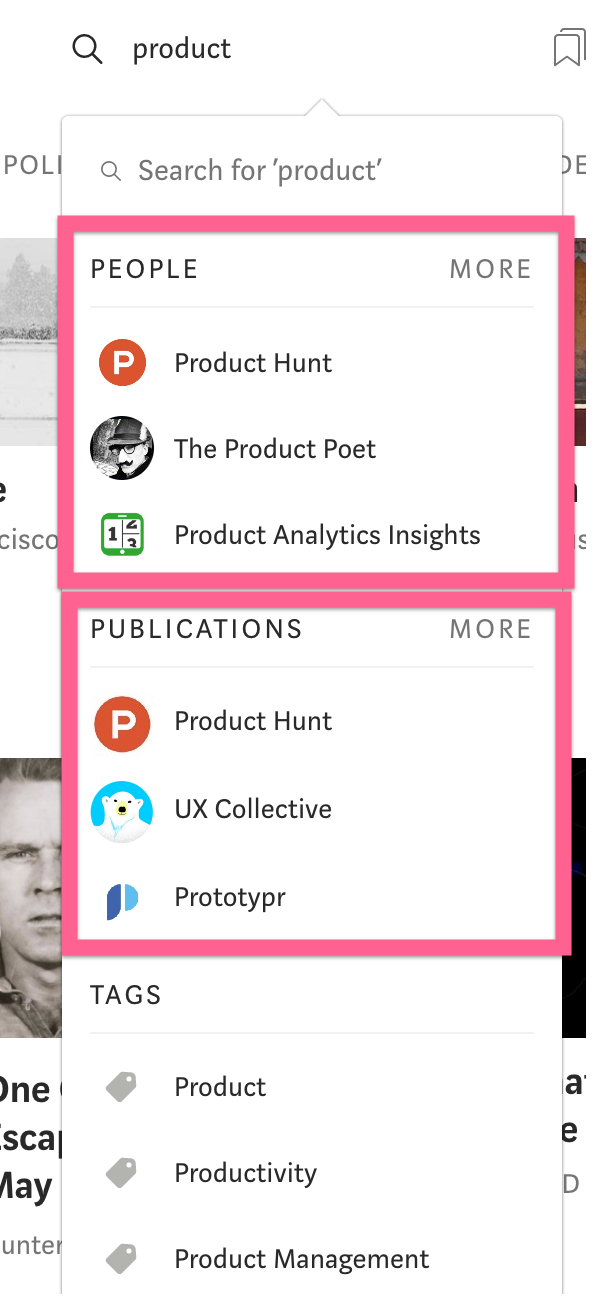Expand more Publications results
The image size is (603, 1303).
pyautogui.click(x=490, y=629)
